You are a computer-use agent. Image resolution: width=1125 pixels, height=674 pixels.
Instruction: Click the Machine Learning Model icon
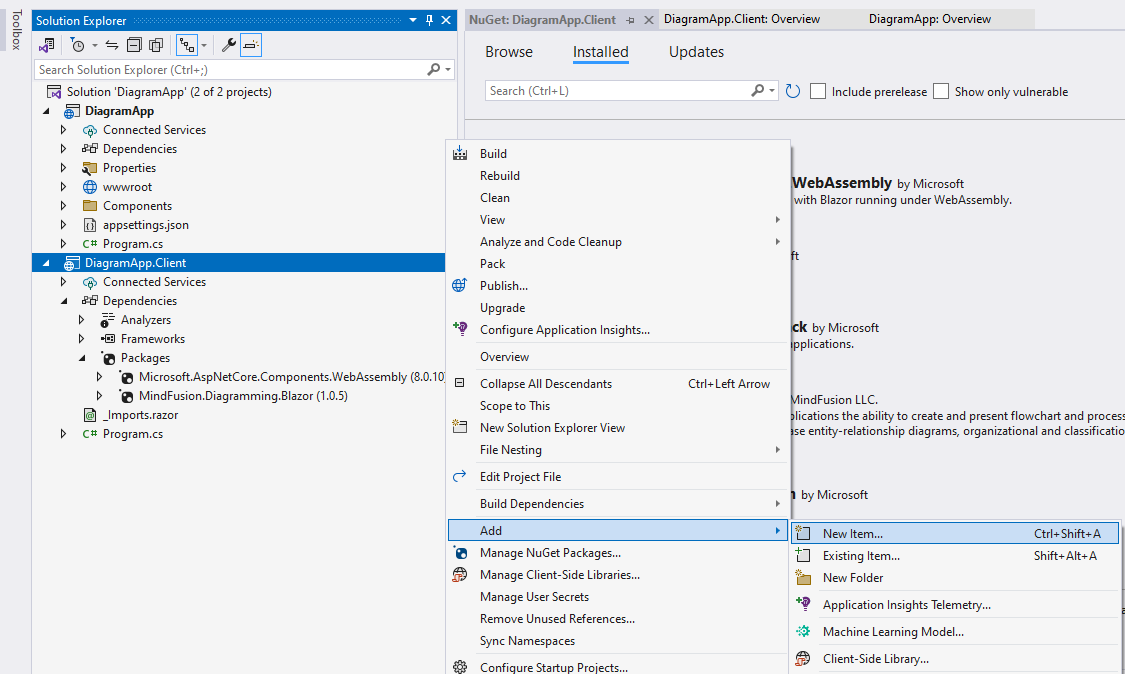pos(804,631)
